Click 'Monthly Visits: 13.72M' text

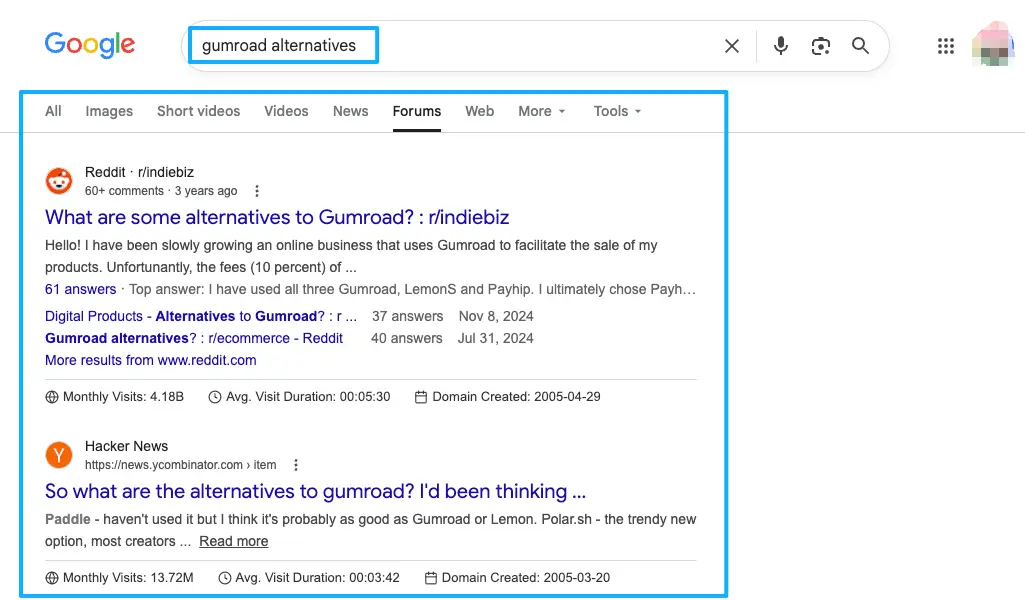[x=128, y=578]
